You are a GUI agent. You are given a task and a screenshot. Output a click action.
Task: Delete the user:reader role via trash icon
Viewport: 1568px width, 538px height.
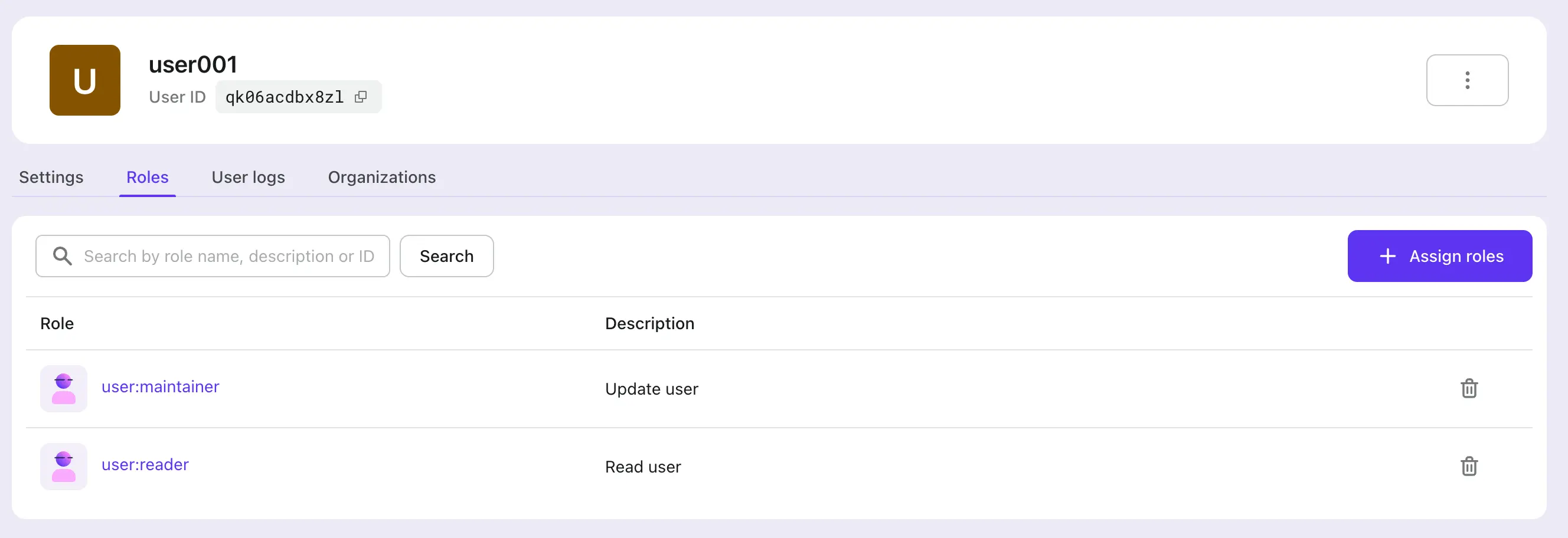coord(1469,466)
